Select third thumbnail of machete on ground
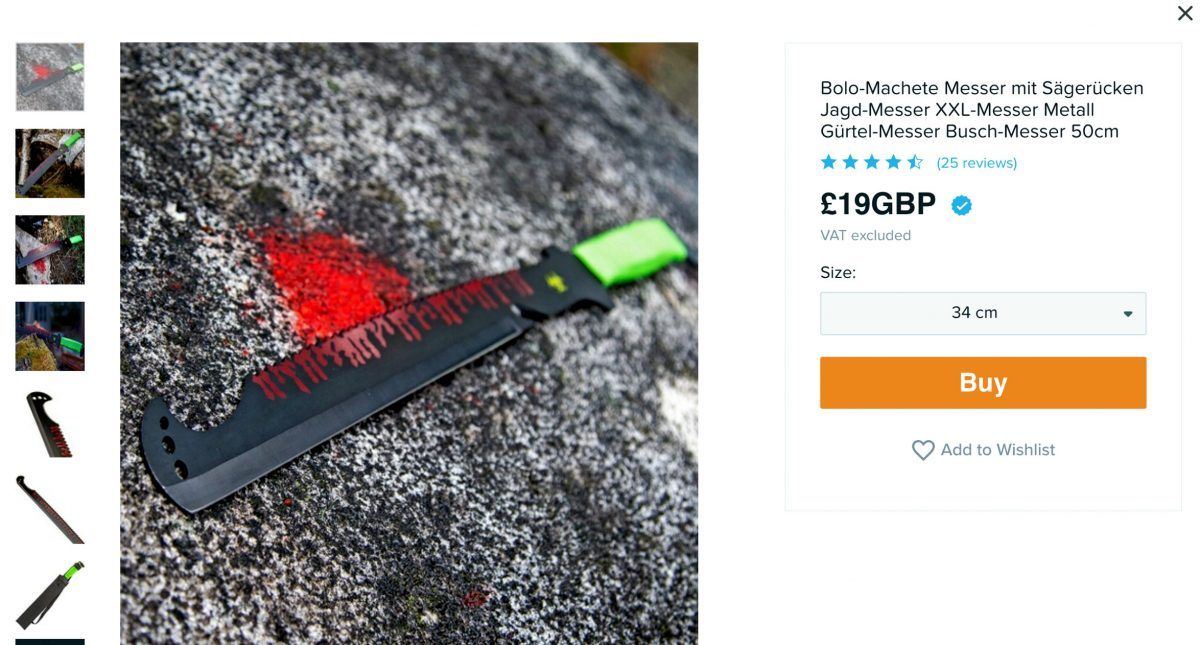Viewport: 1200px width, 645px height. pyautogui.click(x=50, y=250)
